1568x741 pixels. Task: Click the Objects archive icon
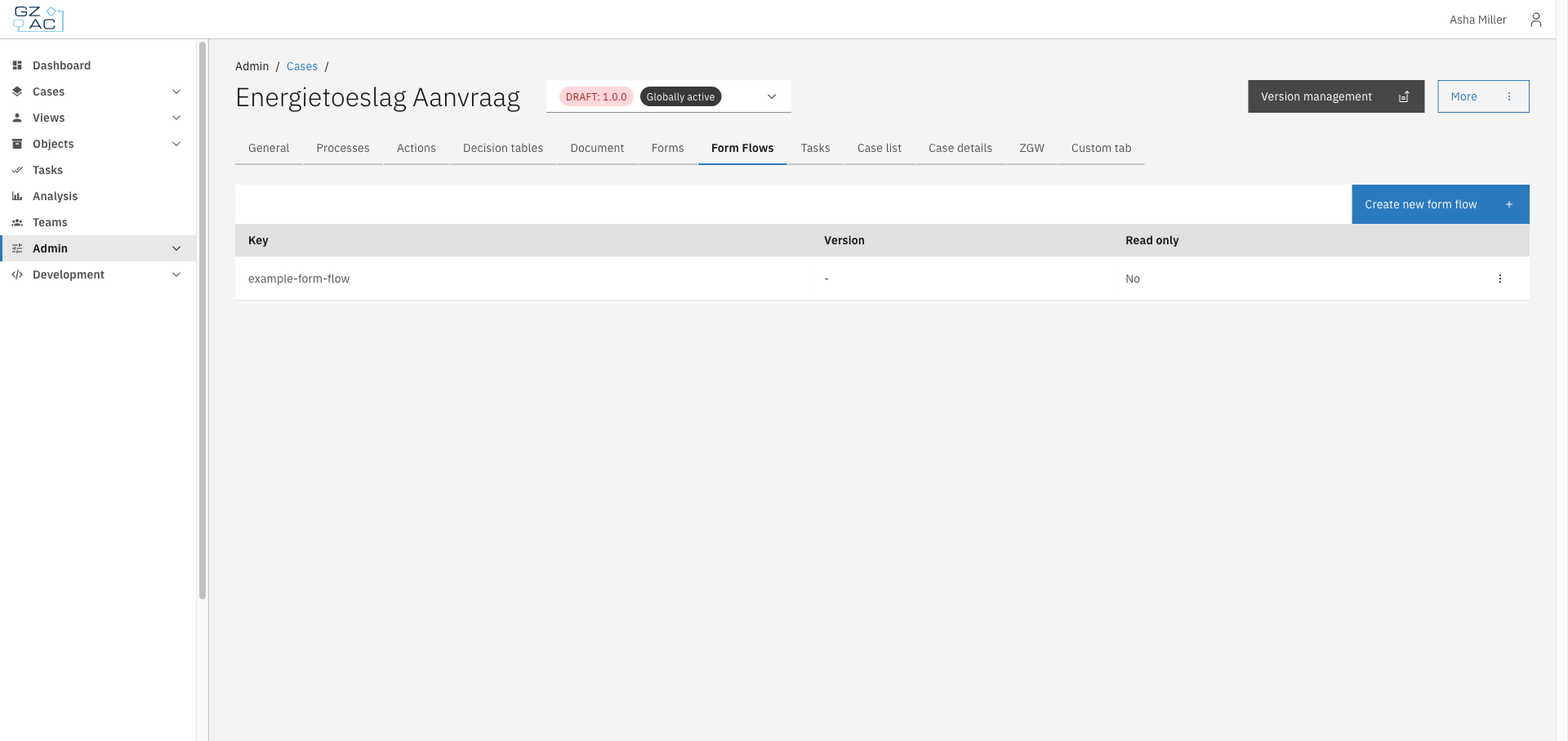tap(17, 144)
